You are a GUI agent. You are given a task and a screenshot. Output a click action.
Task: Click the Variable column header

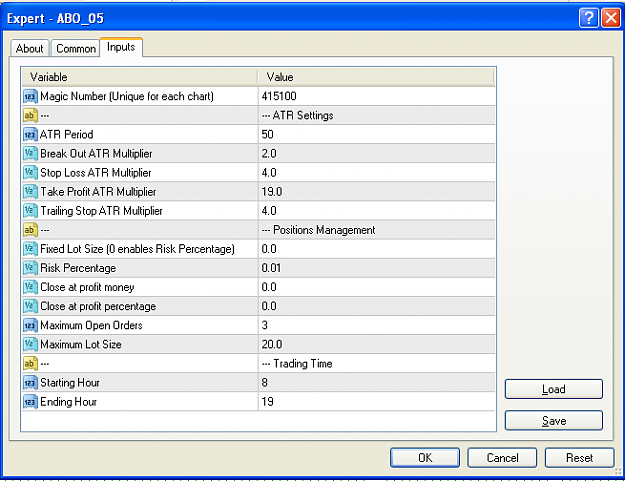coord(140,77)
